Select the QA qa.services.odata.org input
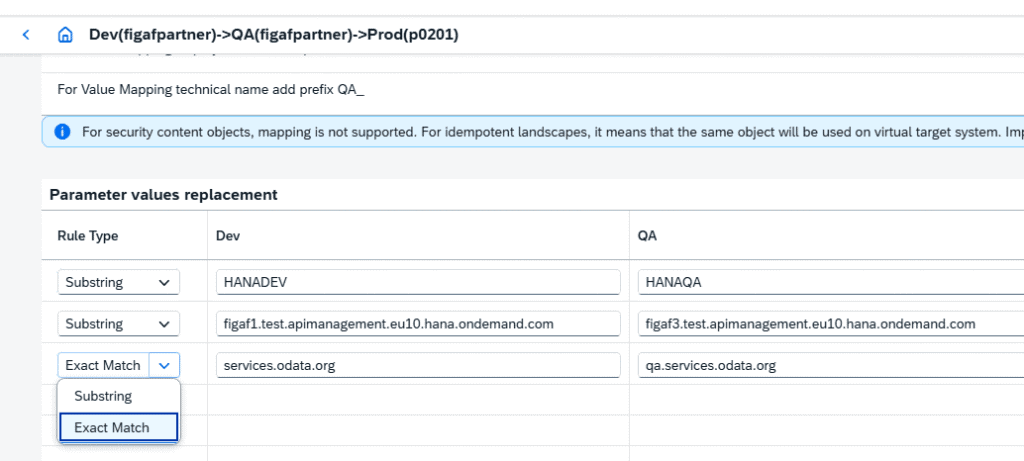The height and width of the screenshot is (461, 1024). 831,366
